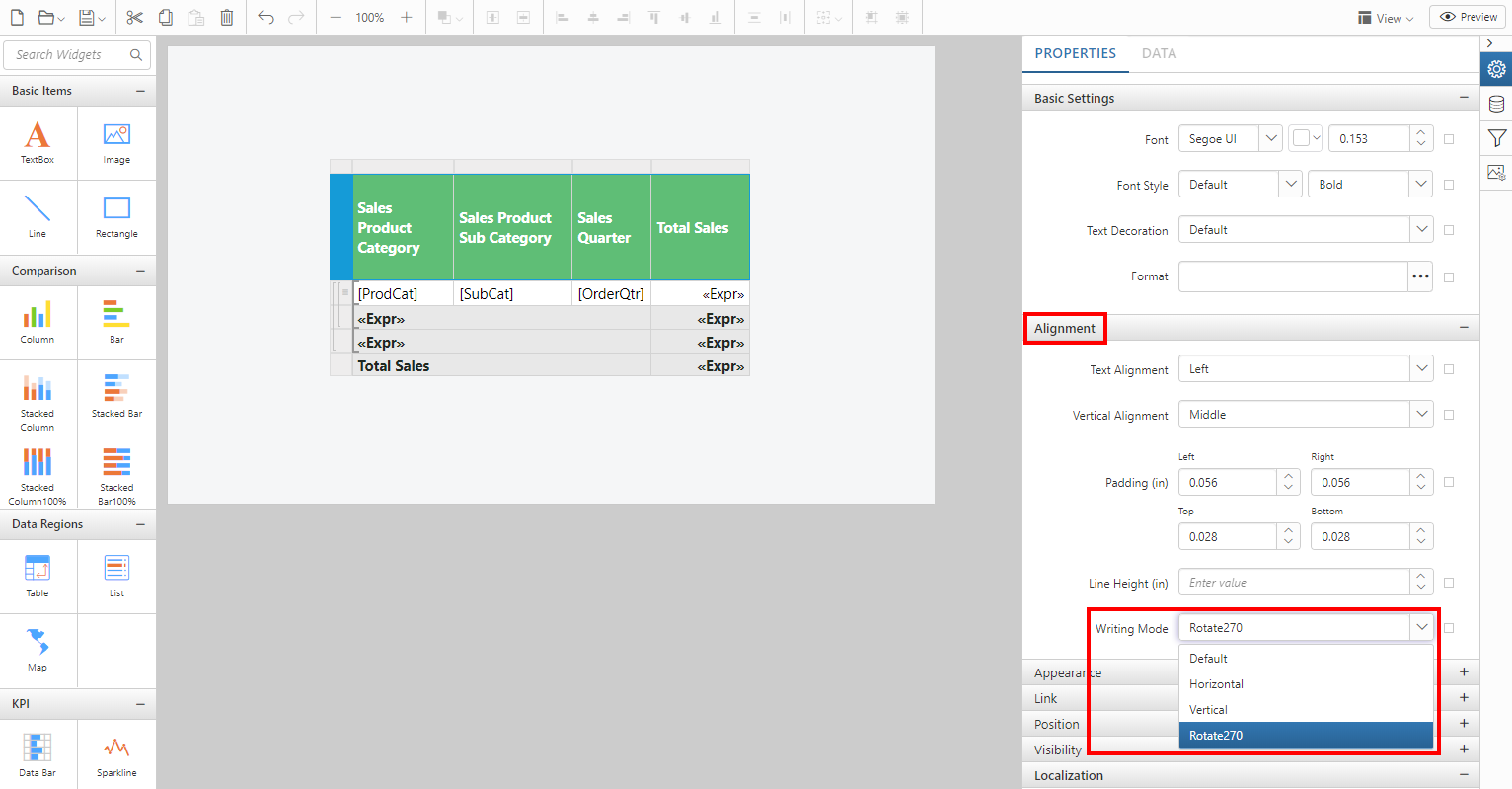Select the Rectangle widget
The width and height of the screenshot is (1512, 789).
(116, 217)
